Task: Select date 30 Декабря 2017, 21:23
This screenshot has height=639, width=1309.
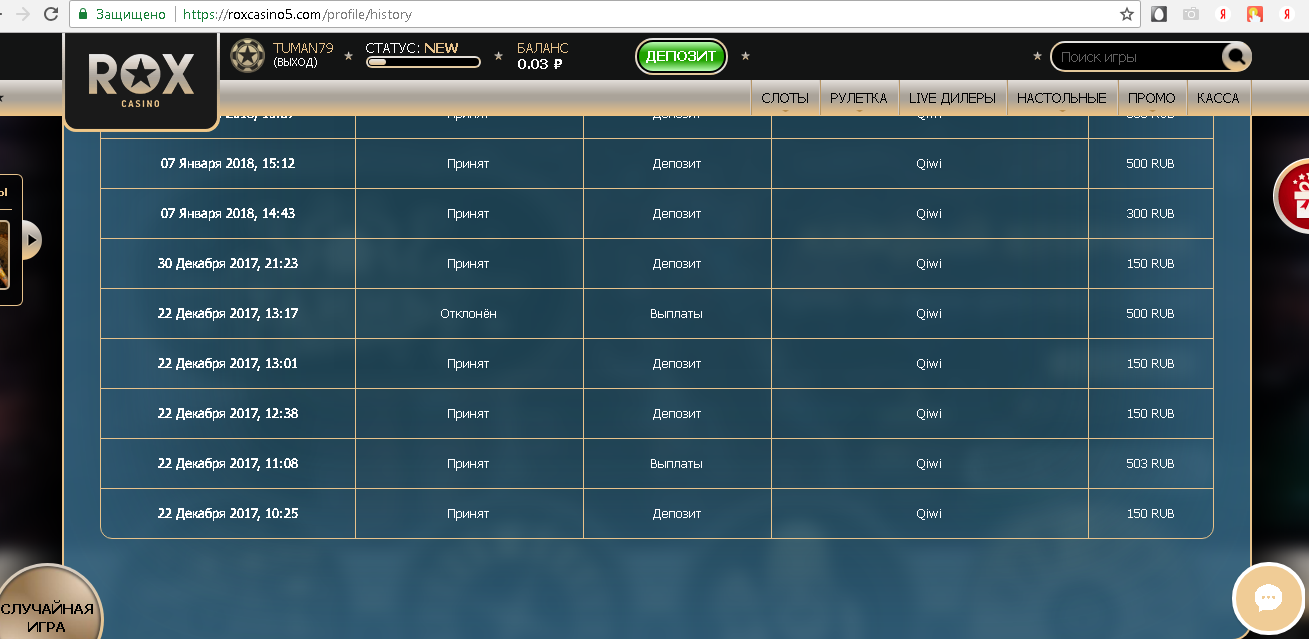Action: click(228, 263)
